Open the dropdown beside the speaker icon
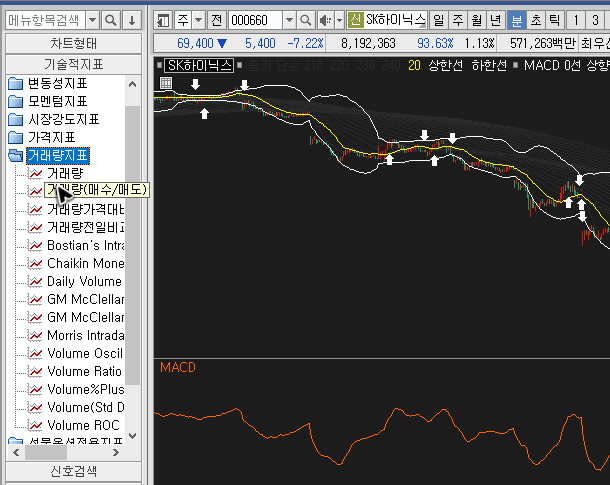This screenshot has height=485, width=610. click(x=340, y=20)
